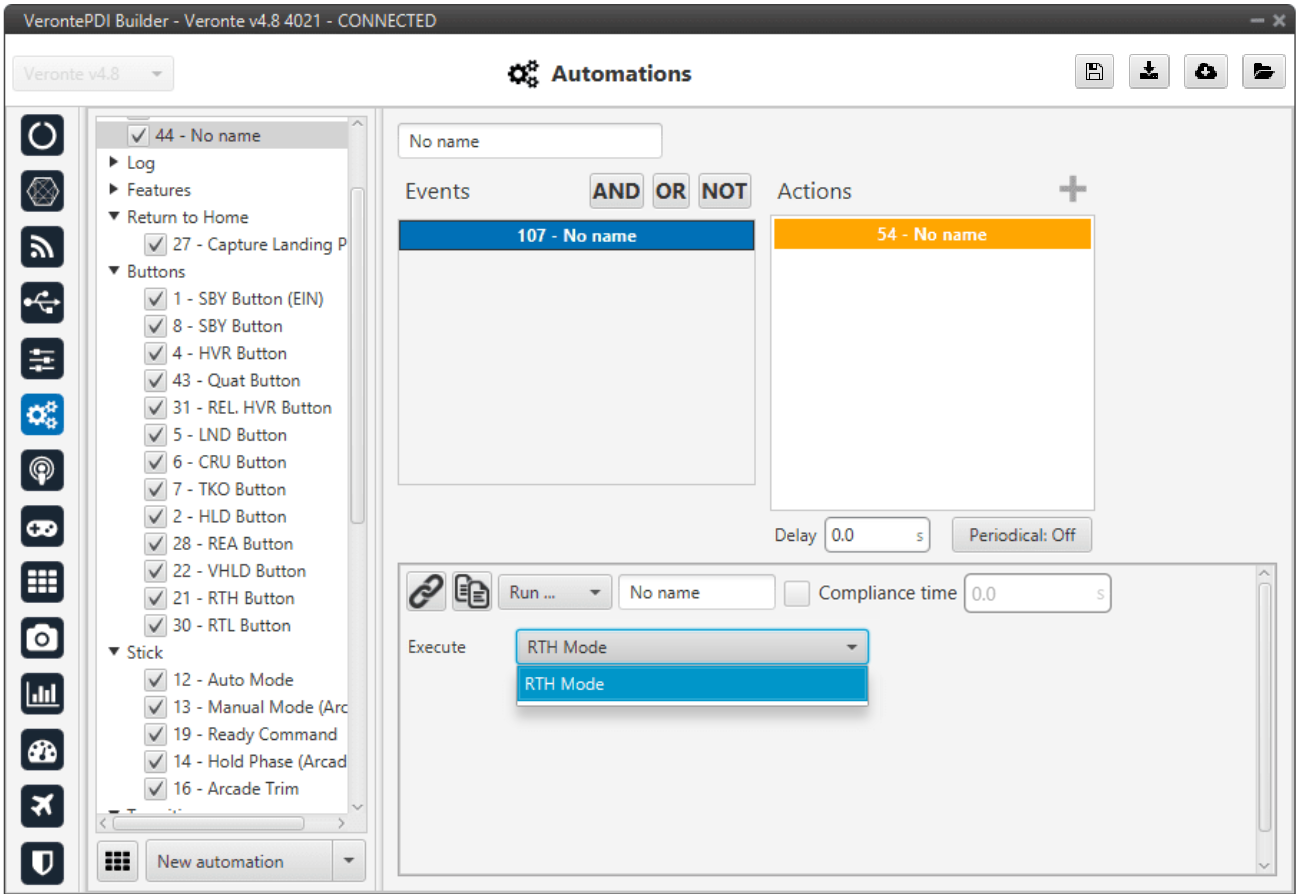The image size is (1297, 894).
Task: Open the Run action type dropdown
Action: pyautogui.click(x=555, y=593)
